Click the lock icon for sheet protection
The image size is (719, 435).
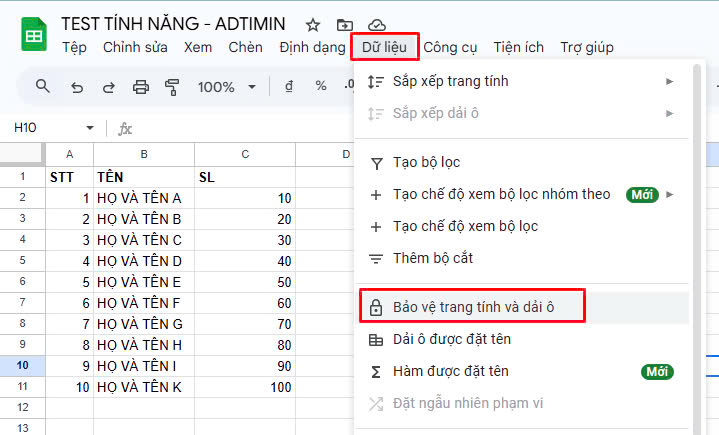pos(376,307)
